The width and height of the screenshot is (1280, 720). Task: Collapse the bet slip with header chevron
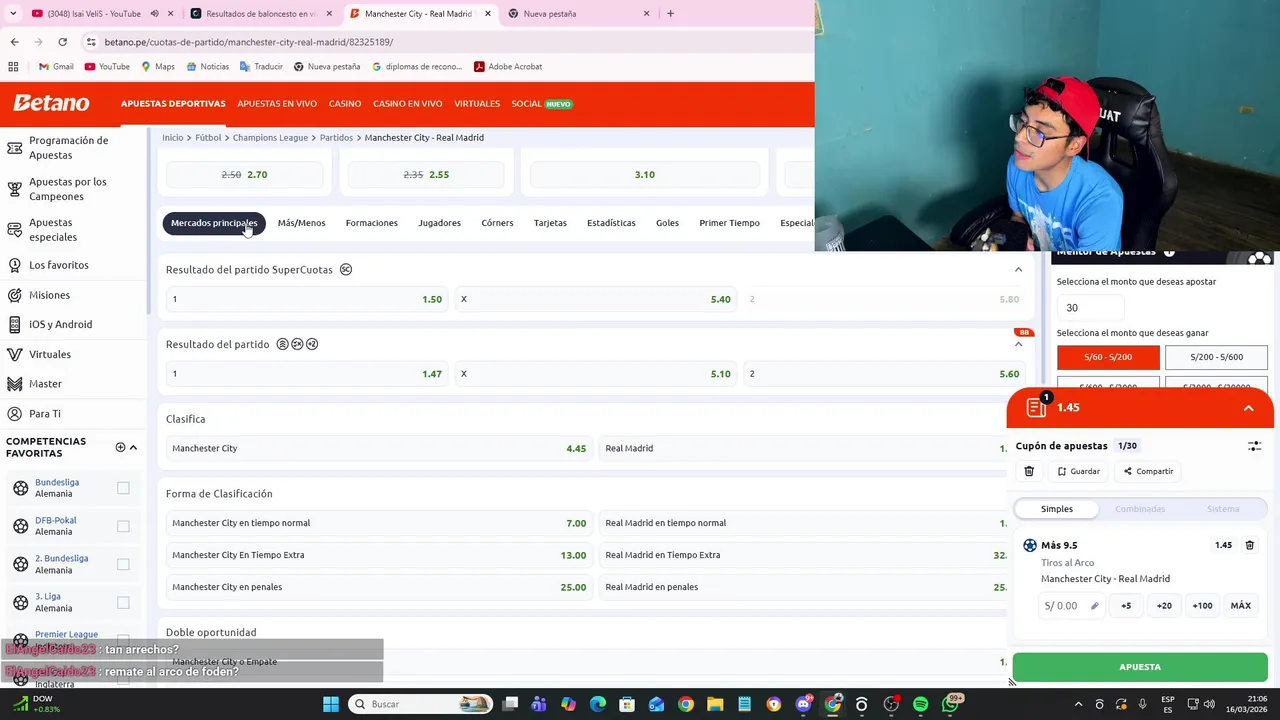[1248, 408]
